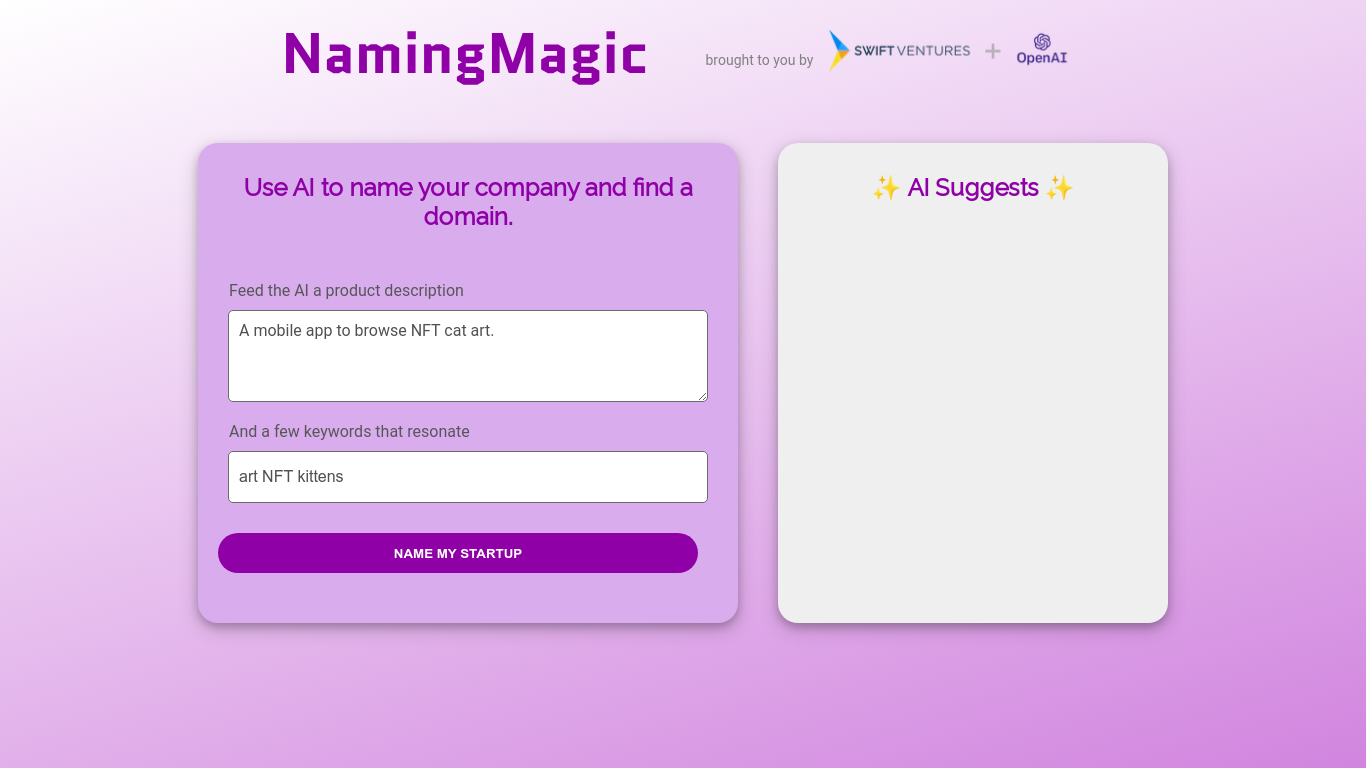
Task: Click the AI Suggests panel header
Action: click(x=972, y=187)
